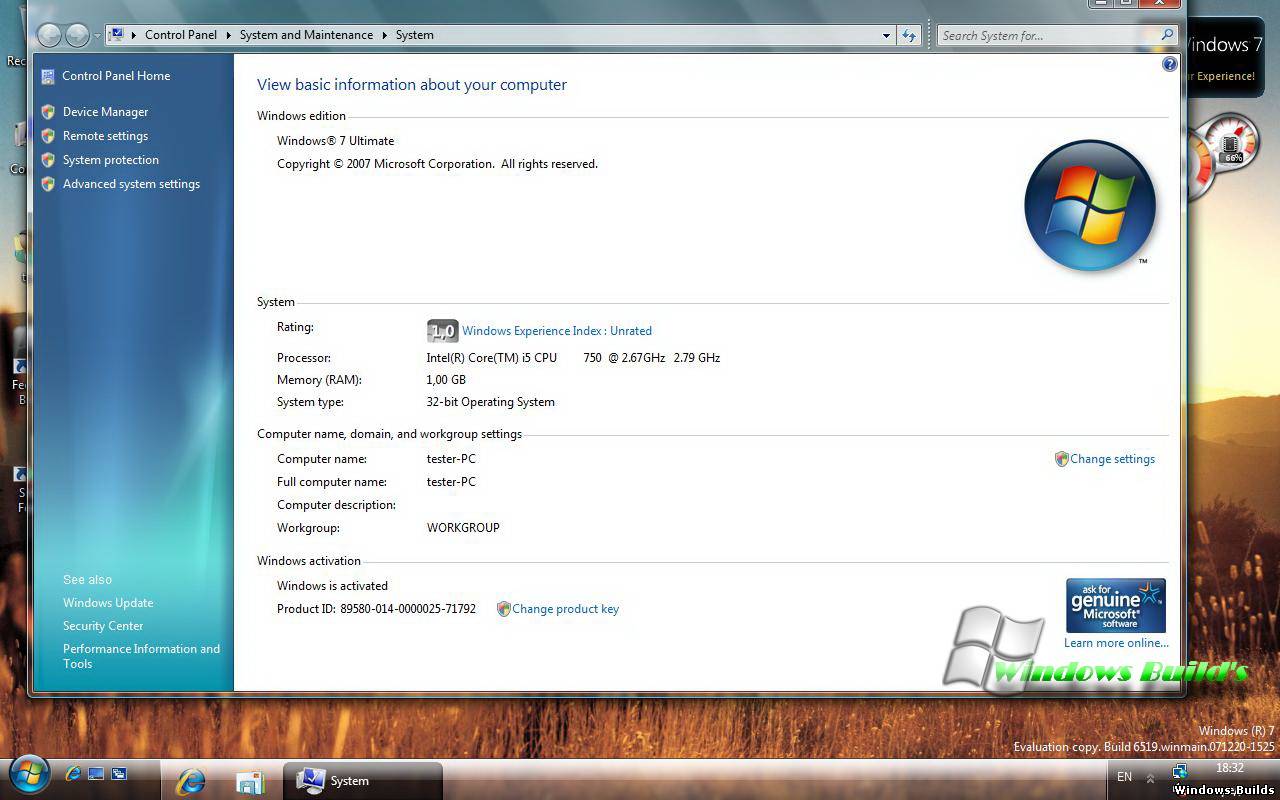This screenshot has width=1280, height=800.
Task: Click the 1,0 rating score badge
Action: tap(442, 331)
